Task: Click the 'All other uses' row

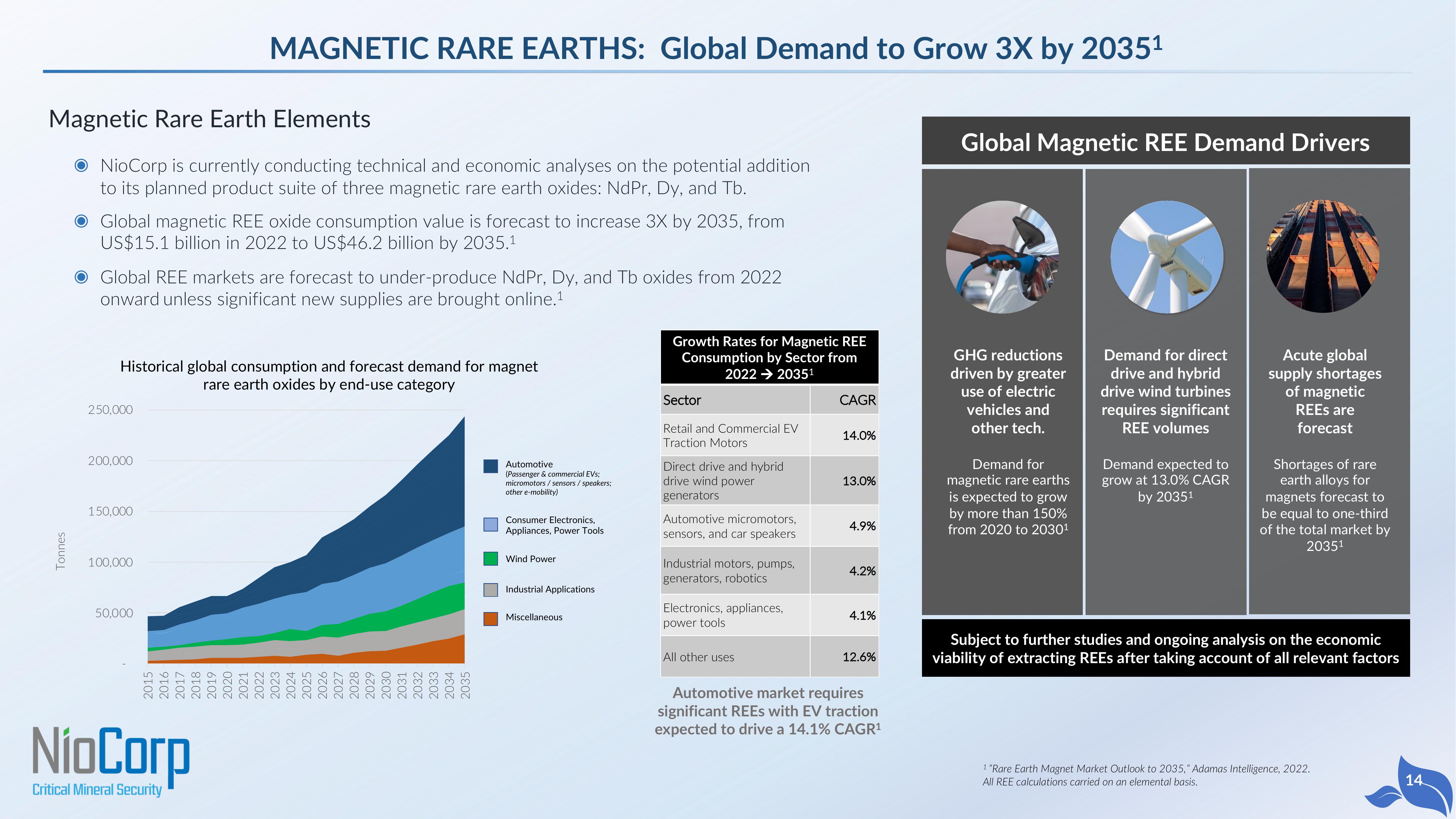Action: [769, 657]
